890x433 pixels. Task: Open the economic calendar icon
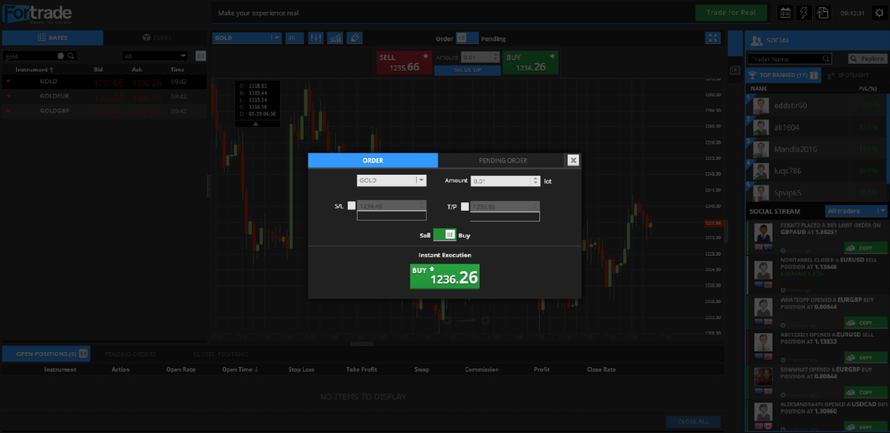(785, 13)
